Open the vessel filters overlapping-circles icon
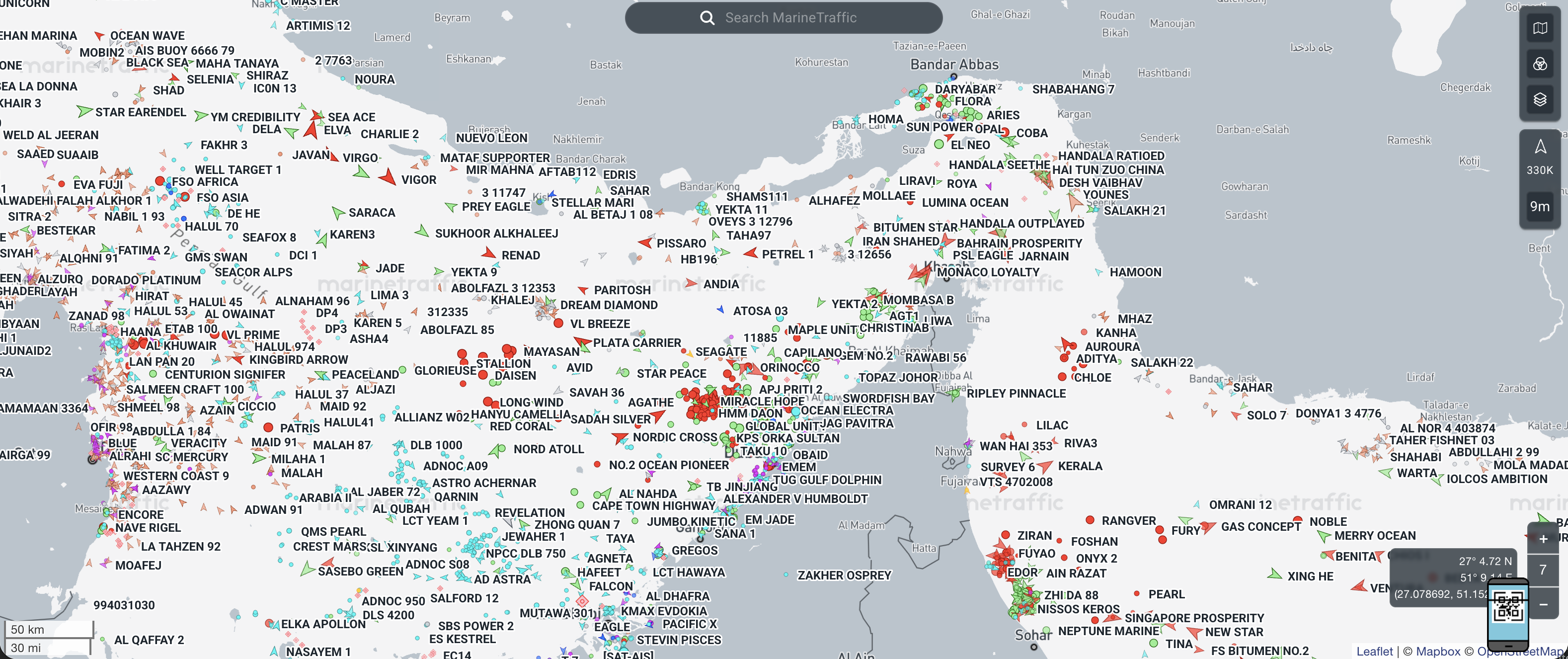1568x659 pixels. pyautogui.click(x=1539, y=63)
